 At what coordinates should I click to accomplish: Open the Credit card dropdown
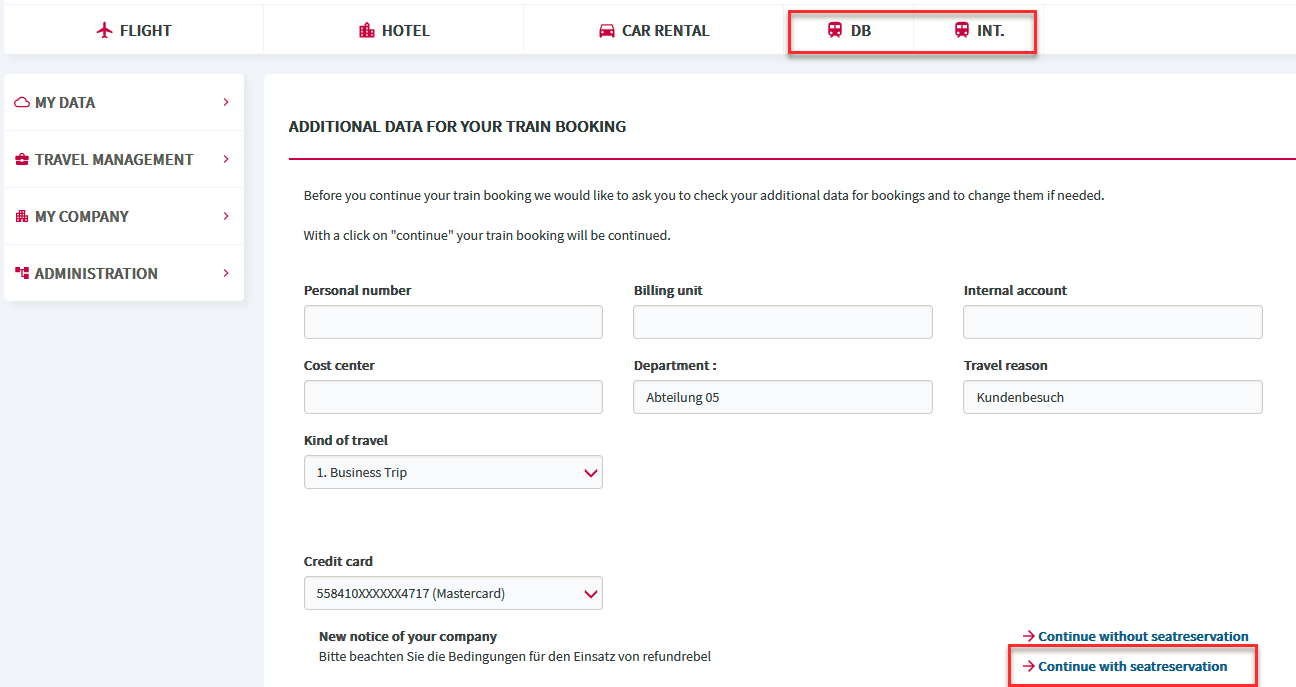[453, 593]
